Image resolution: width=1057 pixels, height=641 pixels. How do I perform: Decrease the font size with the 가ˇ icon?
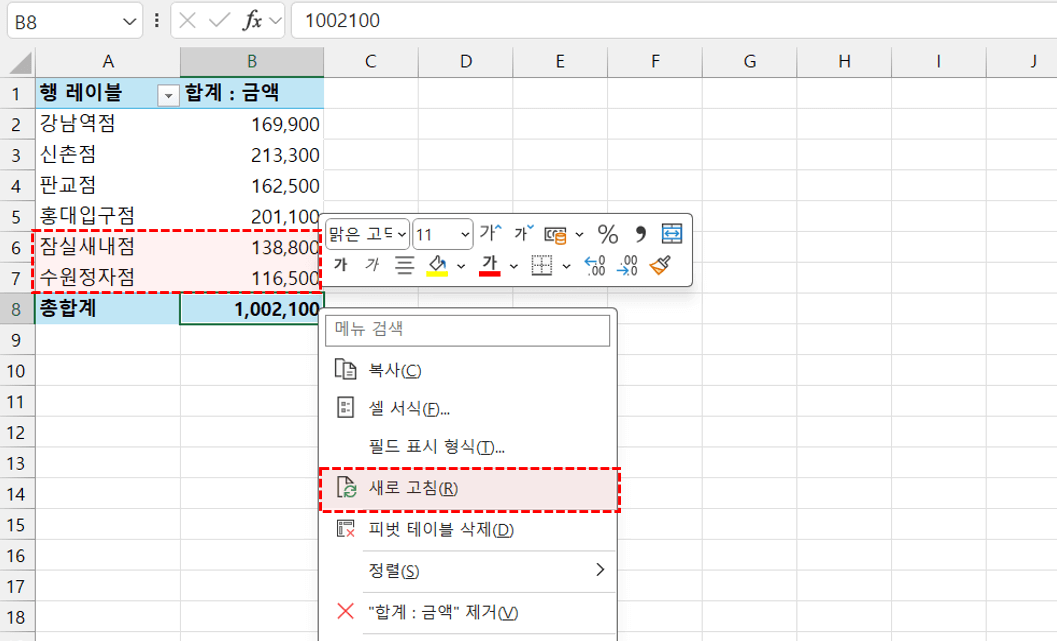pyautogui.click(x=522, y=233)
